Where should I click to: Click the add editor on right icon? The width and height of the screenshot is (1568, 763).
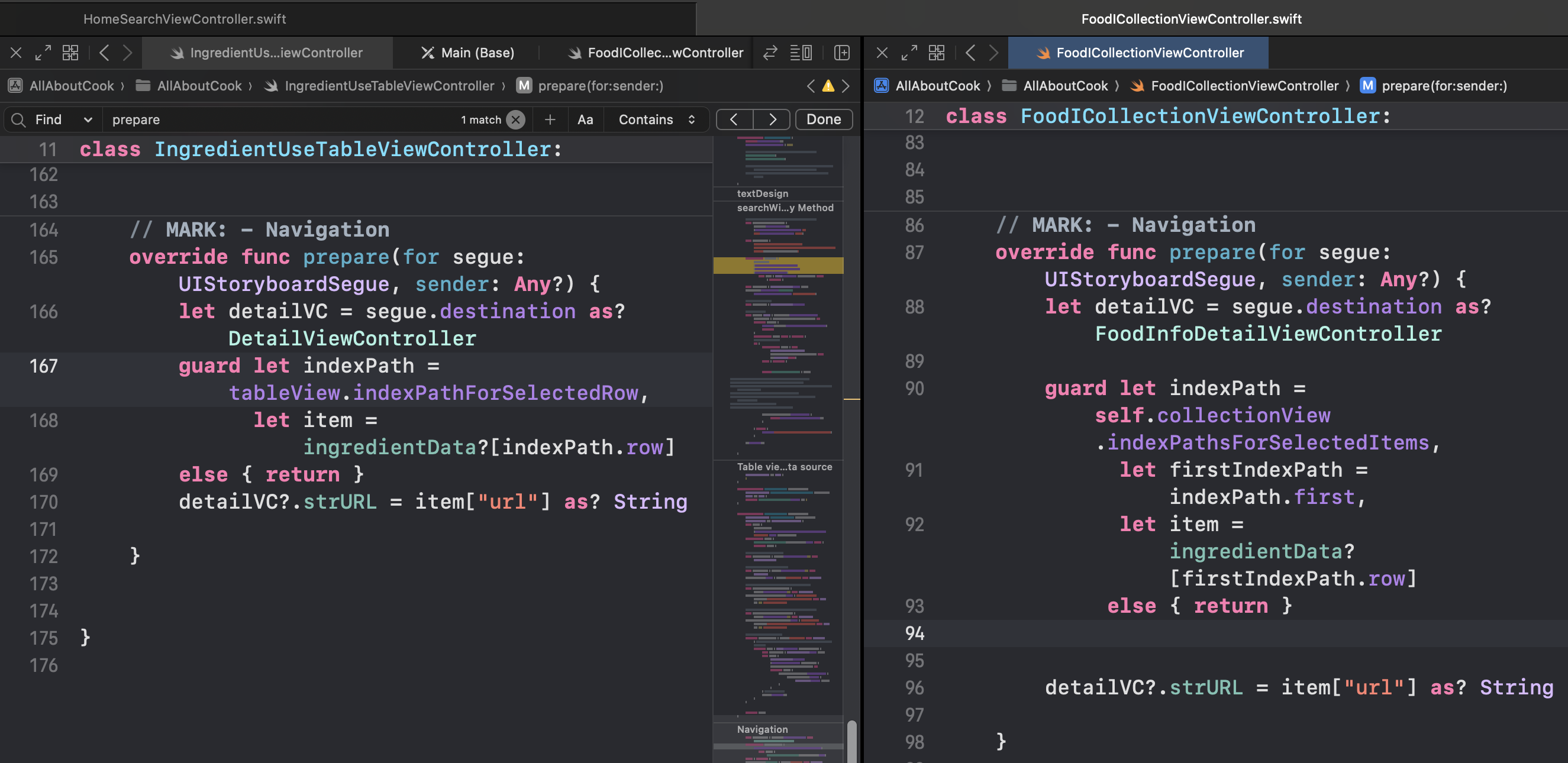coord(842,53)
